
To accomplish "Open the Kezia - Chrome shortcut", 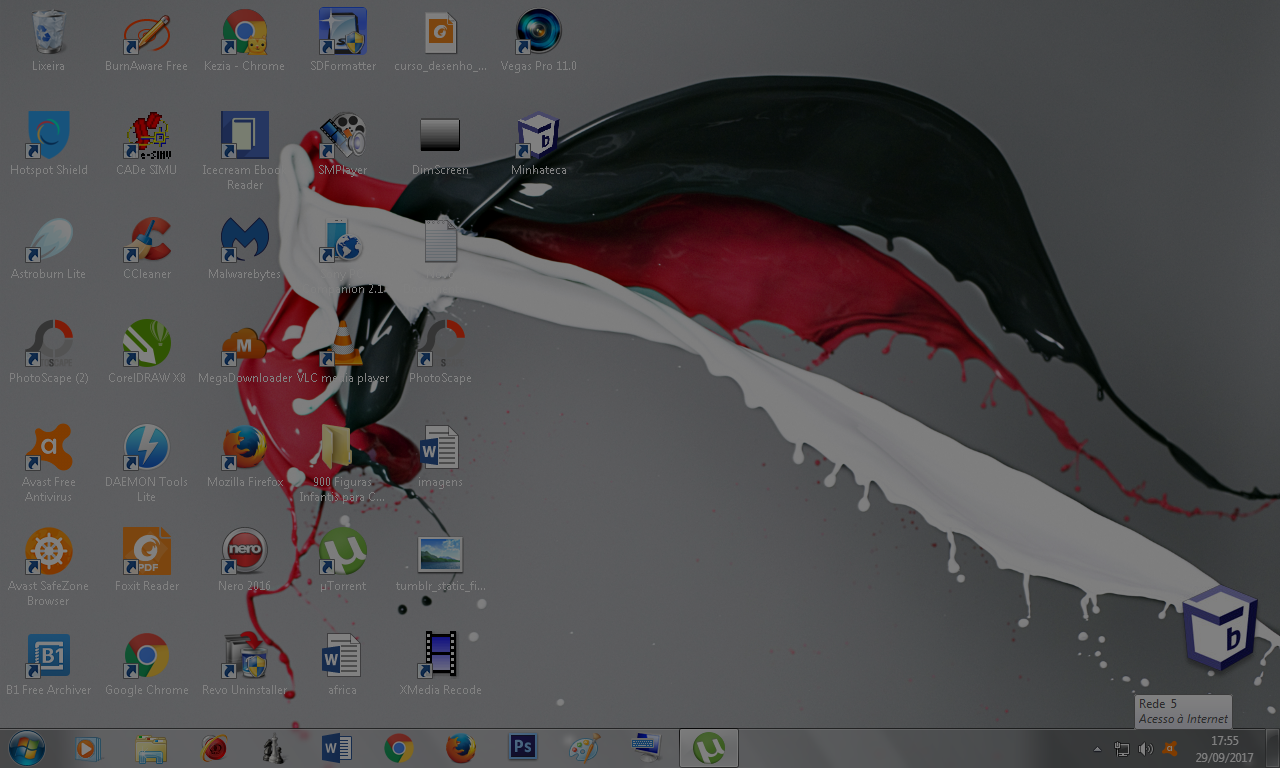I will (x=244, y=40).
